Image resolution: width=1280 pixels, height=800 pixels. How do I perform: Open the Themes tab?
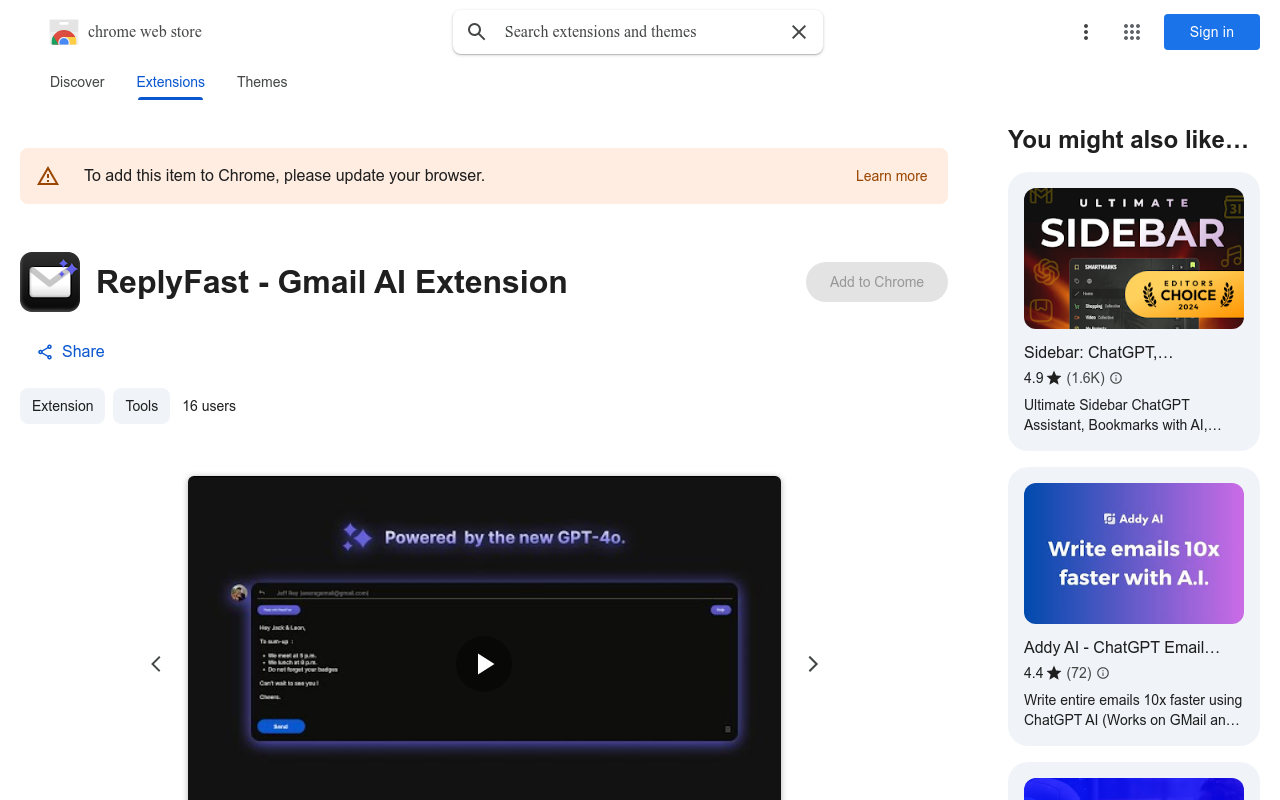(x=262, y=82)
